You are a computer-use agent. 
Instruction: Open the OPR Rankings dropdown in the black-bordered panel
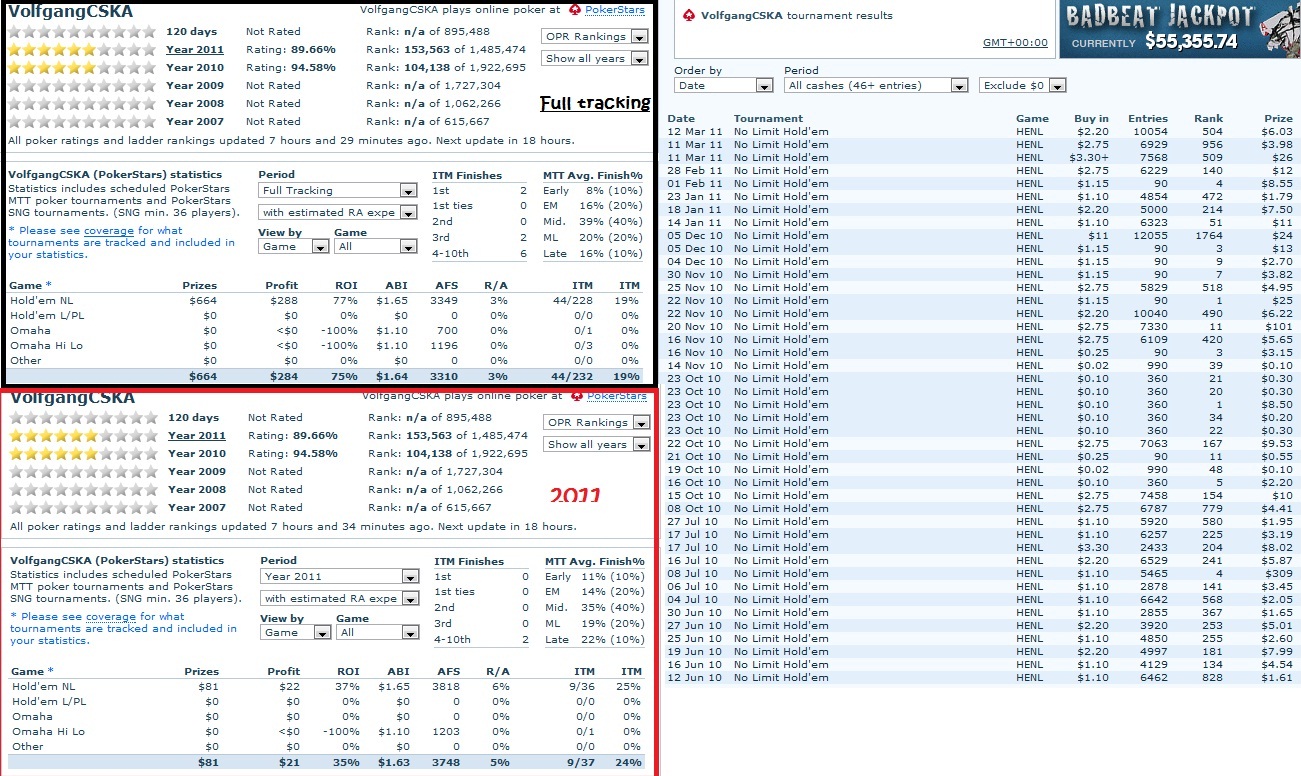coord(595,37)
